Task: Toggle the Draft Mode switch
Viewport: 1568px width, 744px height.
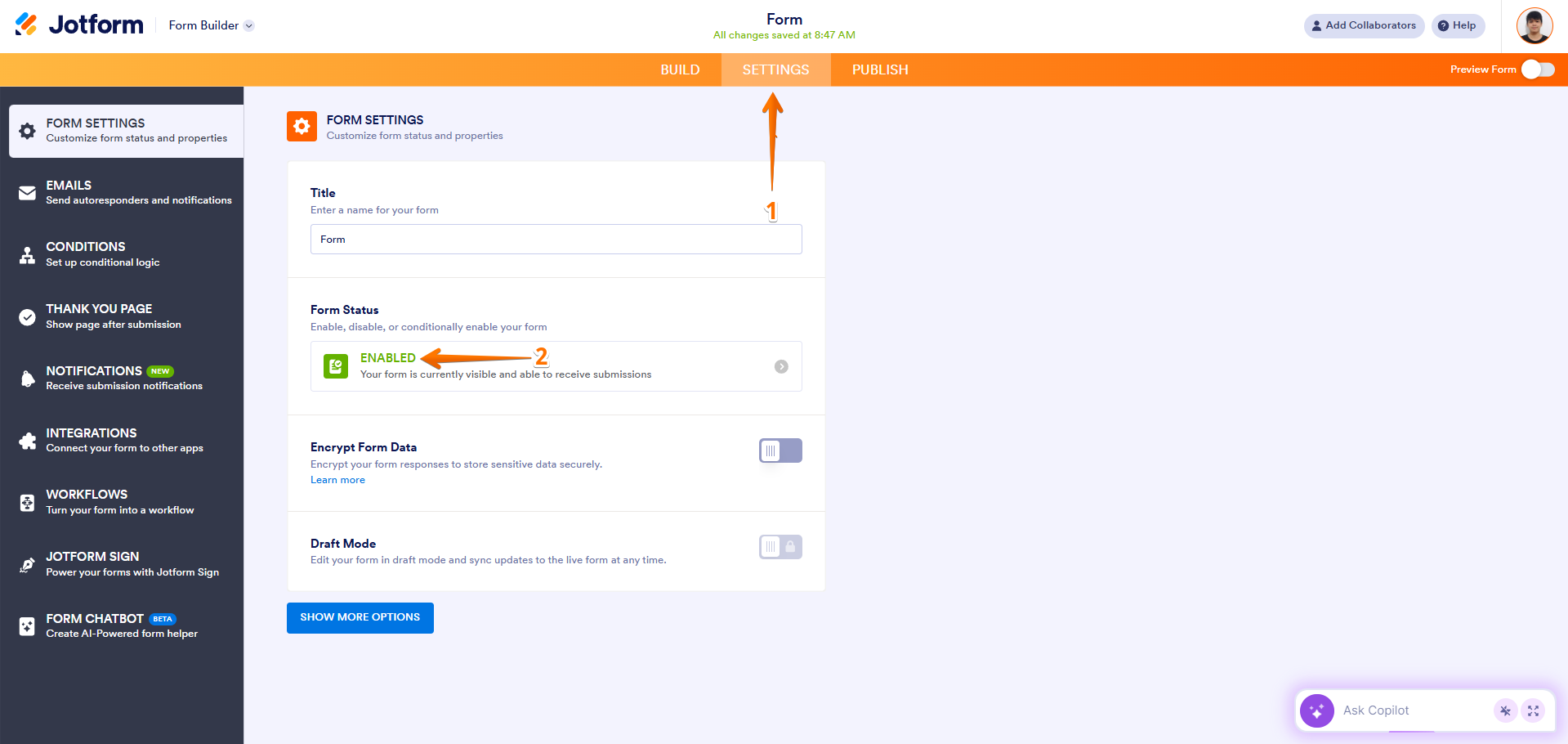Action: click(780, 547)
